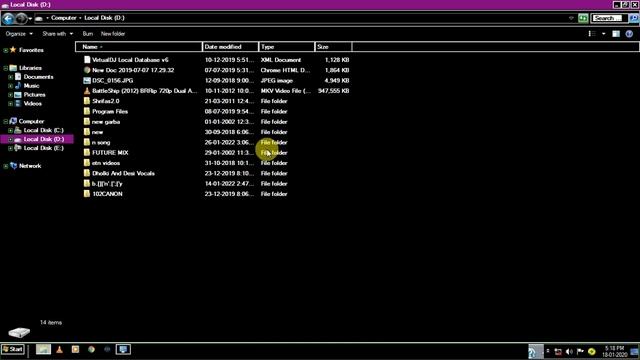This screenshot has width=640, height=360.
Task: Expand the Music library node
Action: pos(11,86)
